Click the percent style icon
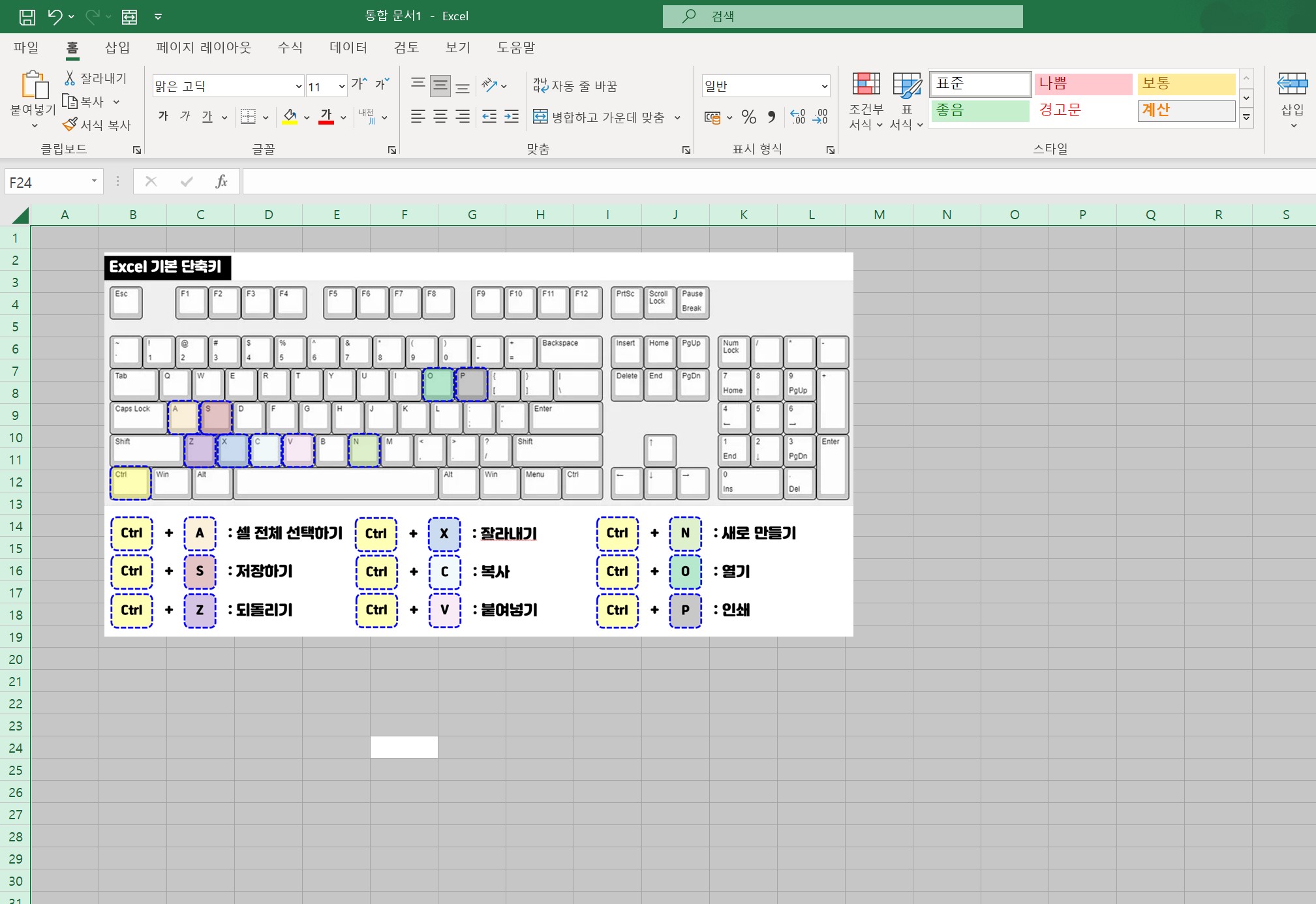The width and height of the screenshot is (1316, 904). click(x=749, y=117)
